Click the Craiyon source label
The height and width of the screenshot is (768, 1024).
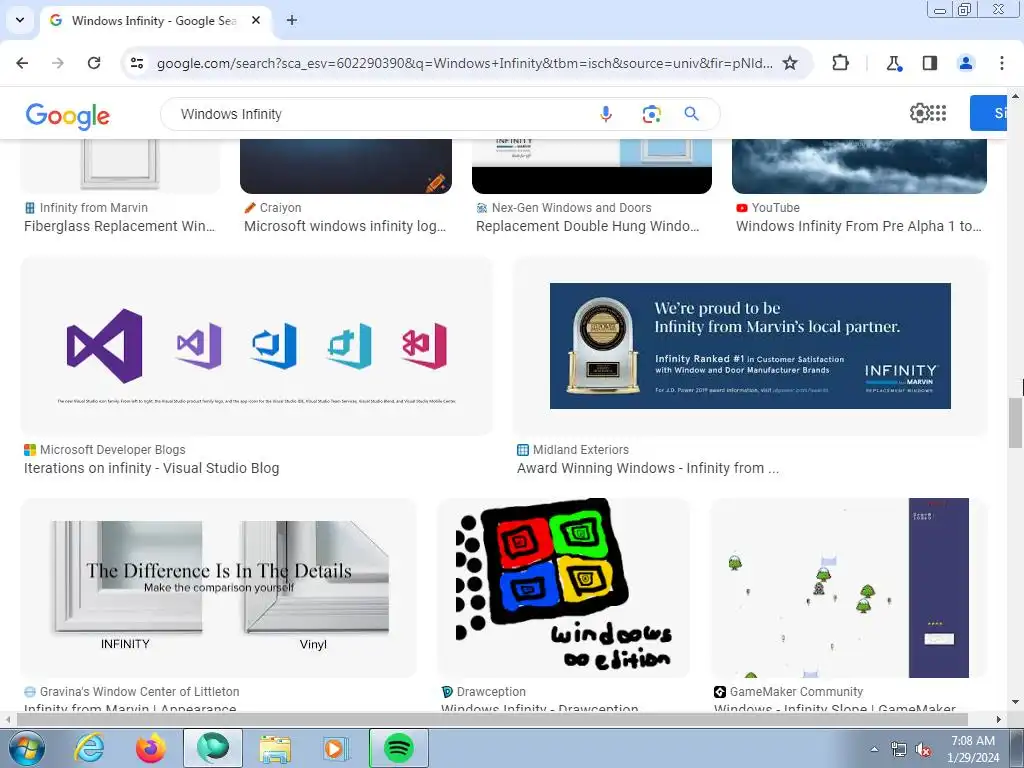[280, 208]
